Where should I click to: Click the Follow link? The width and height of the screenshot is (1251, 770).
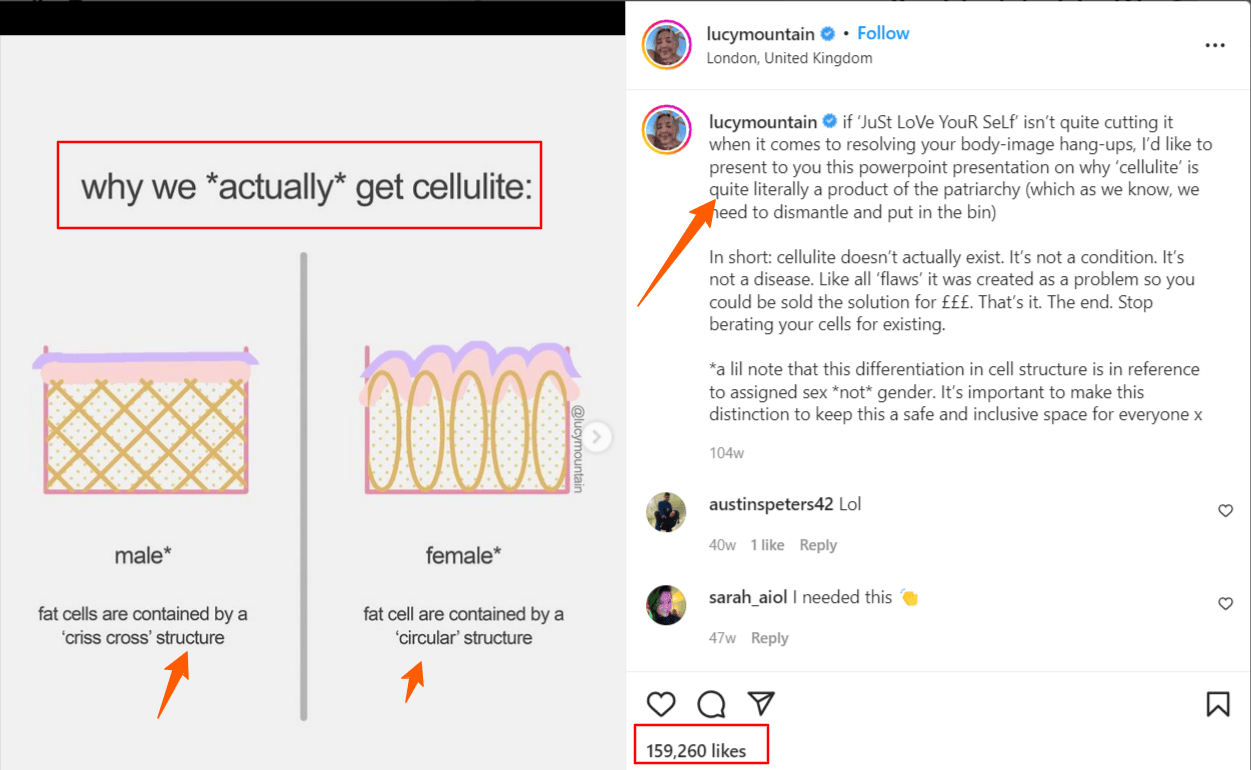883,33
